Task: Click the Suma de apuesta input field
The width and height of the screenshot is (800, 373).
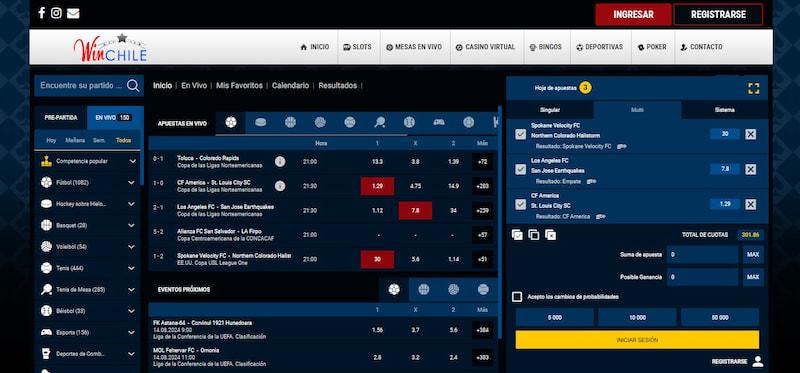Action: coord(703,255)
